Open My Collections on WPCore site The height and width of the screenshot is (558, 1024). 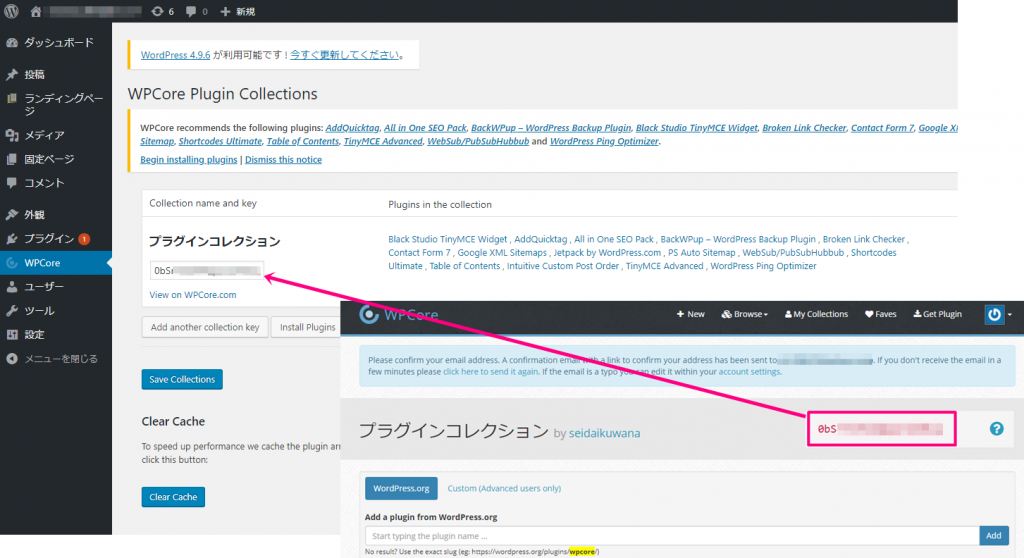tap(816, 314)
